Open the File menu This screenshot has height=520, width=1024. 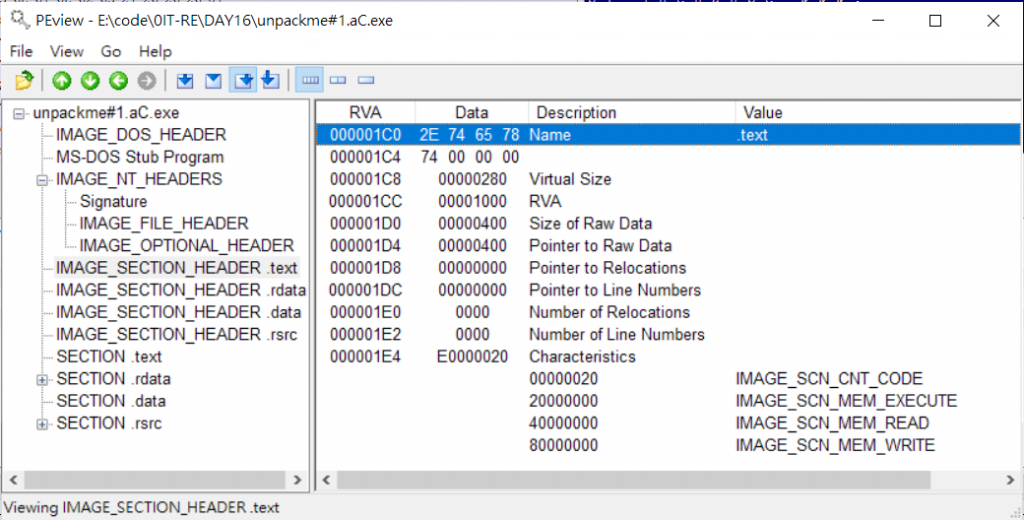click(x=21, y=51)
